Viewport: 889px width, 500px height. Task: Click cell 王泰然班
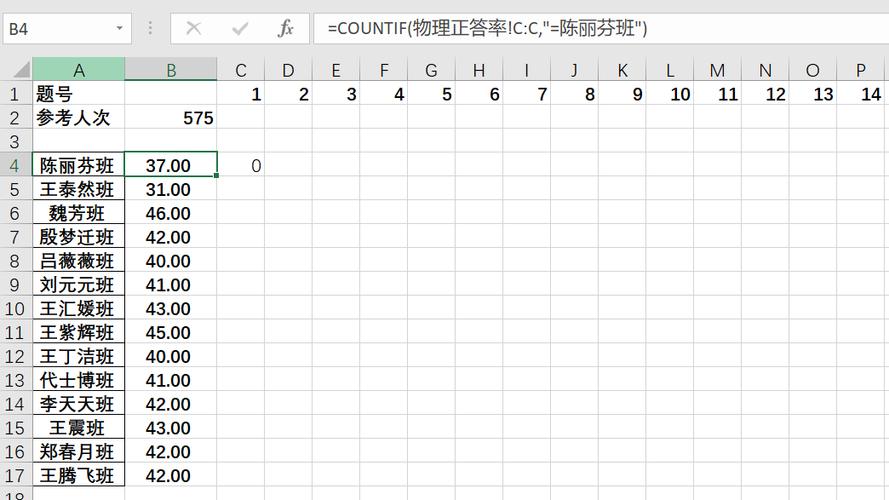pos(78,189)
